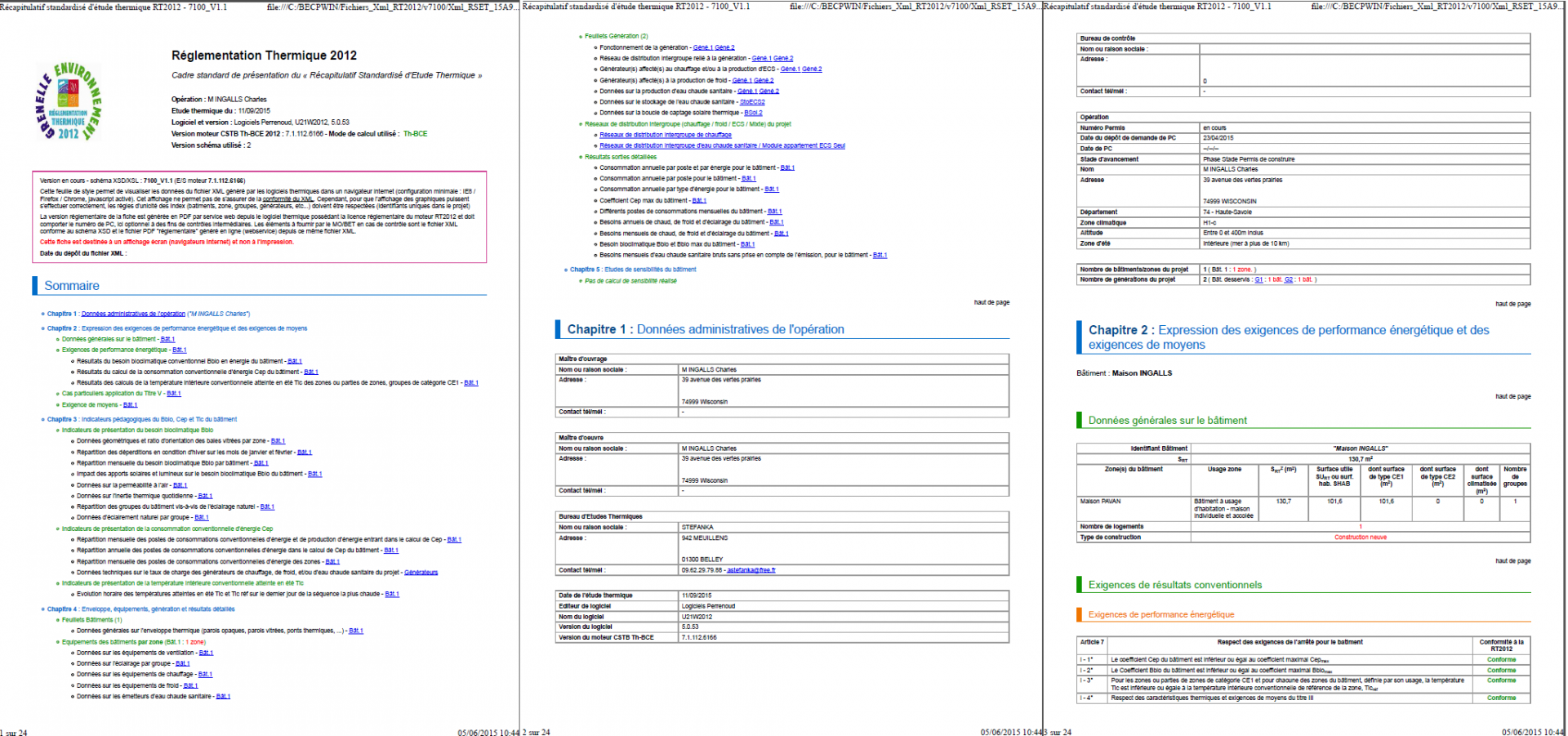Click 'Données générales sur le bâtiment' section heading
This screenshot has width=1568, height=736.
[1167, 421]
